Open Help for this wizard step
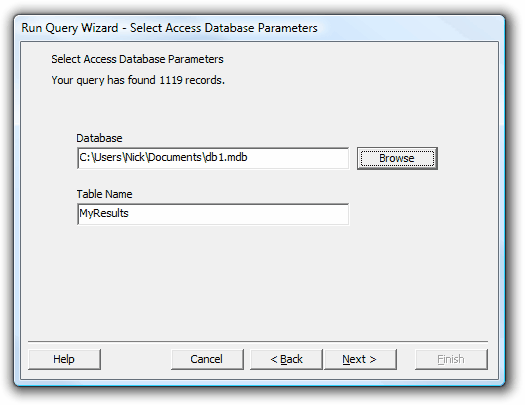Screen dimensions: 525x405 (64, 359)
